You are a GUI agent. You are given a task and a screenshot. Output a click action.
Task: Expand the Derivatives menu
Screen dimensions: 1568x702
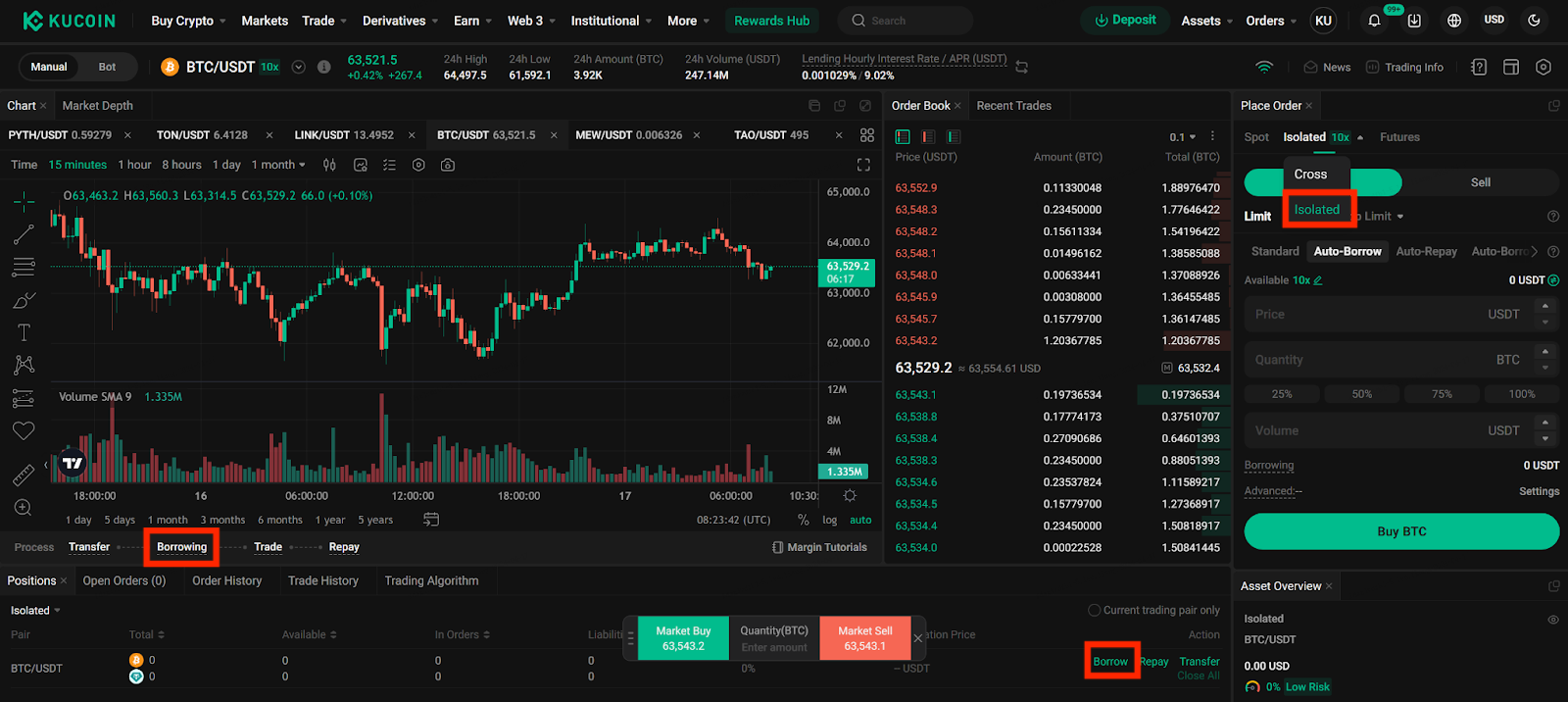(x=400, y=21)
